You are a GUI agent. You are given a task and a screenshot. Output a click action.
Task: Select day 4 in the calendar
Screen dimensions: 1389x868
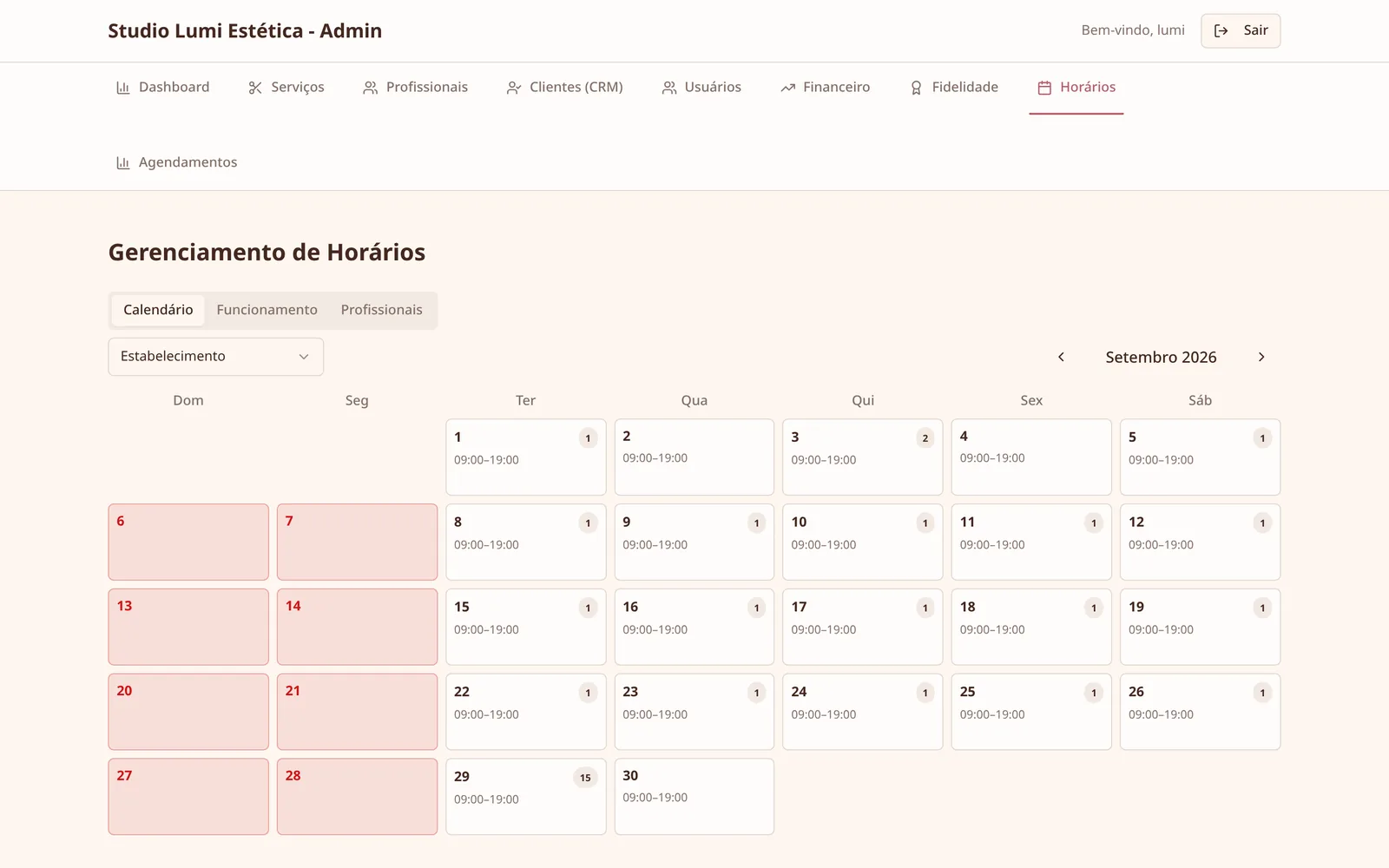[1031, 457]
